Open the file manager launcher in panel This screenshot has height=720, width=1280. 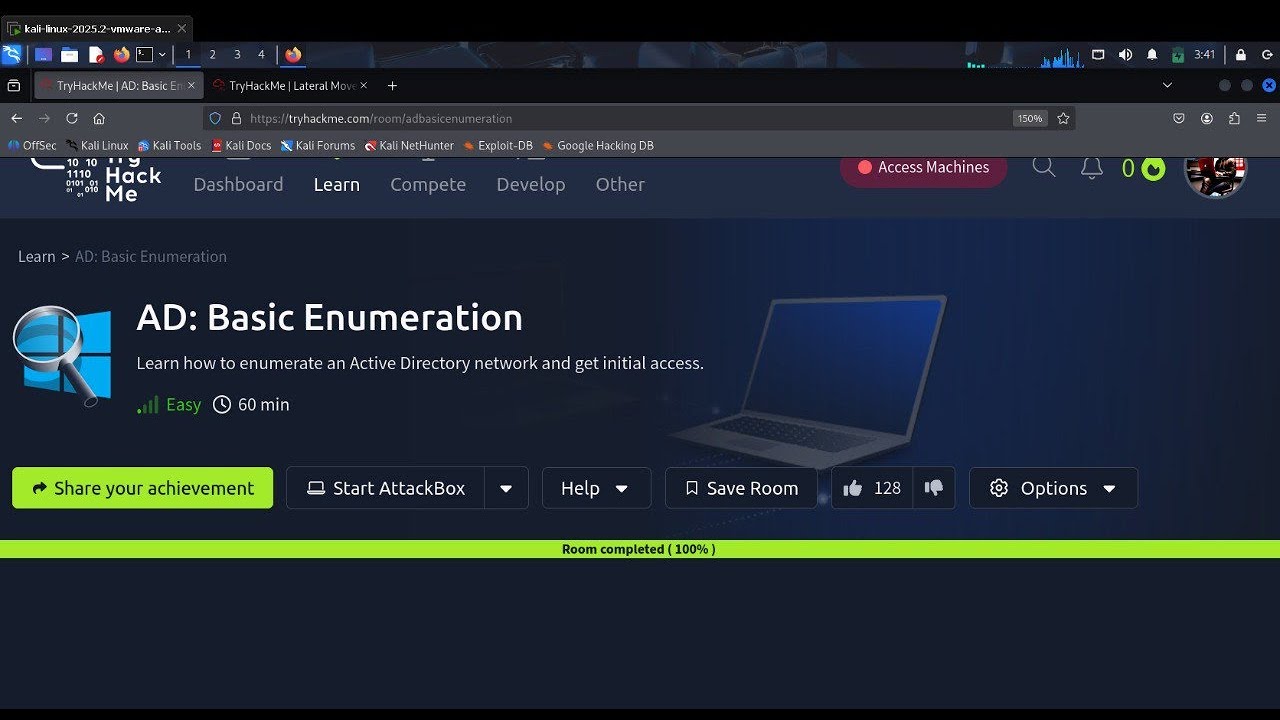tap(69, 55)
